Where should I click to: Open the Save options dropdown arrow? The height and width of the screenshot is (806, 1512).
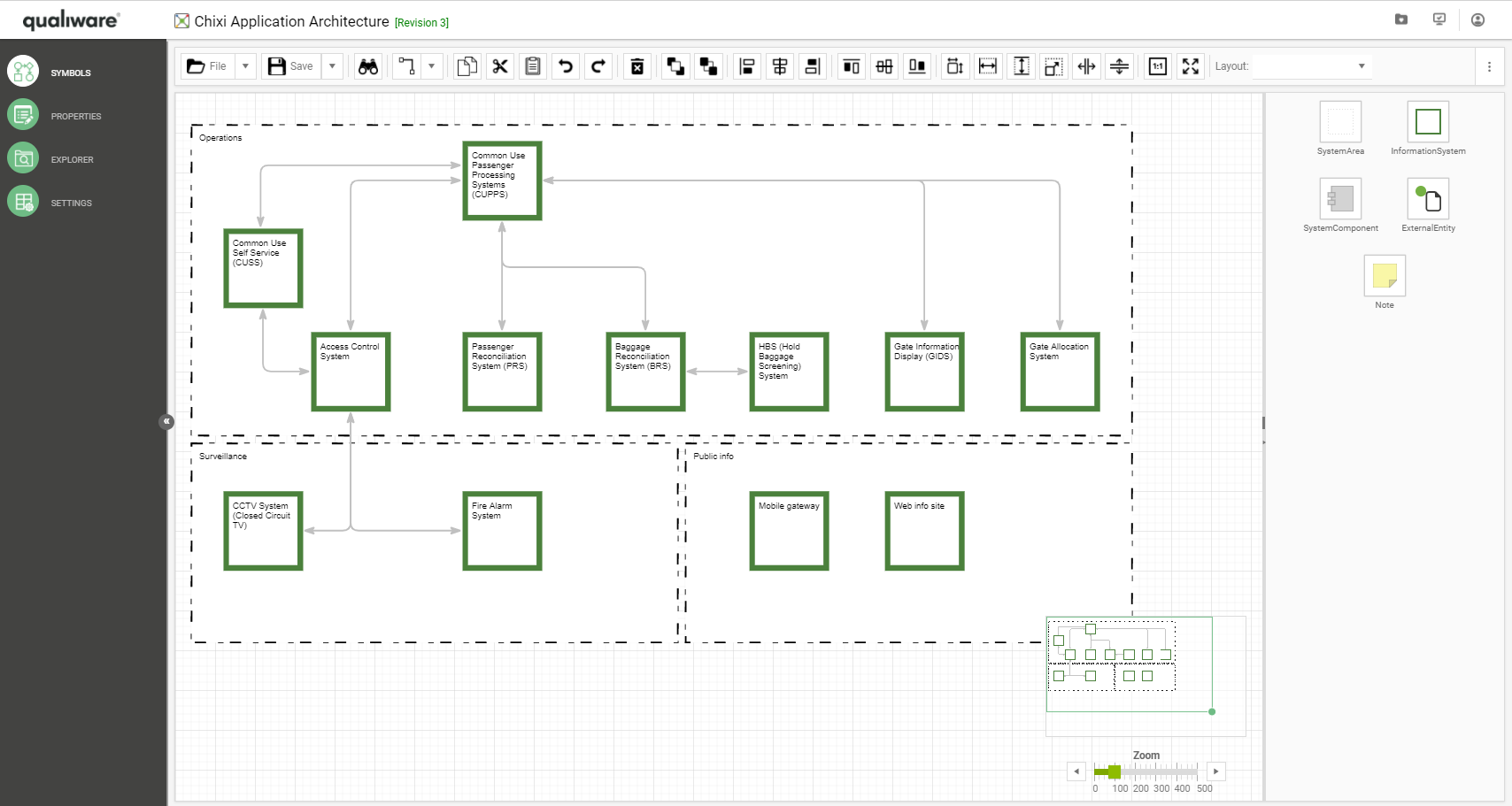[x=333, y=66]
